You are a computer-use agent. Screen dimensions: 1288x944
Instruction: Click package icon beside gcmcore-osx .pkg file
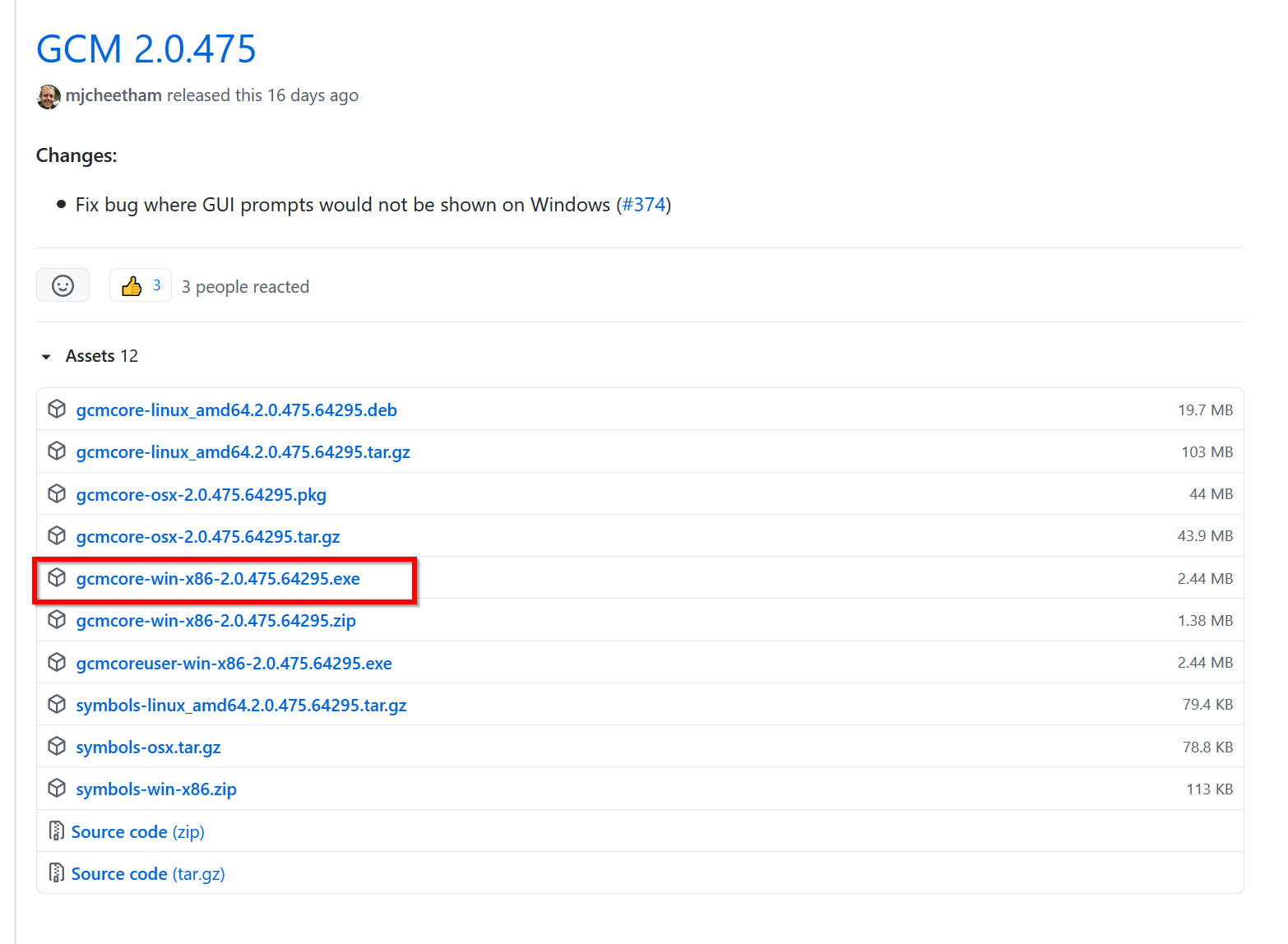(x=57, y=493)
